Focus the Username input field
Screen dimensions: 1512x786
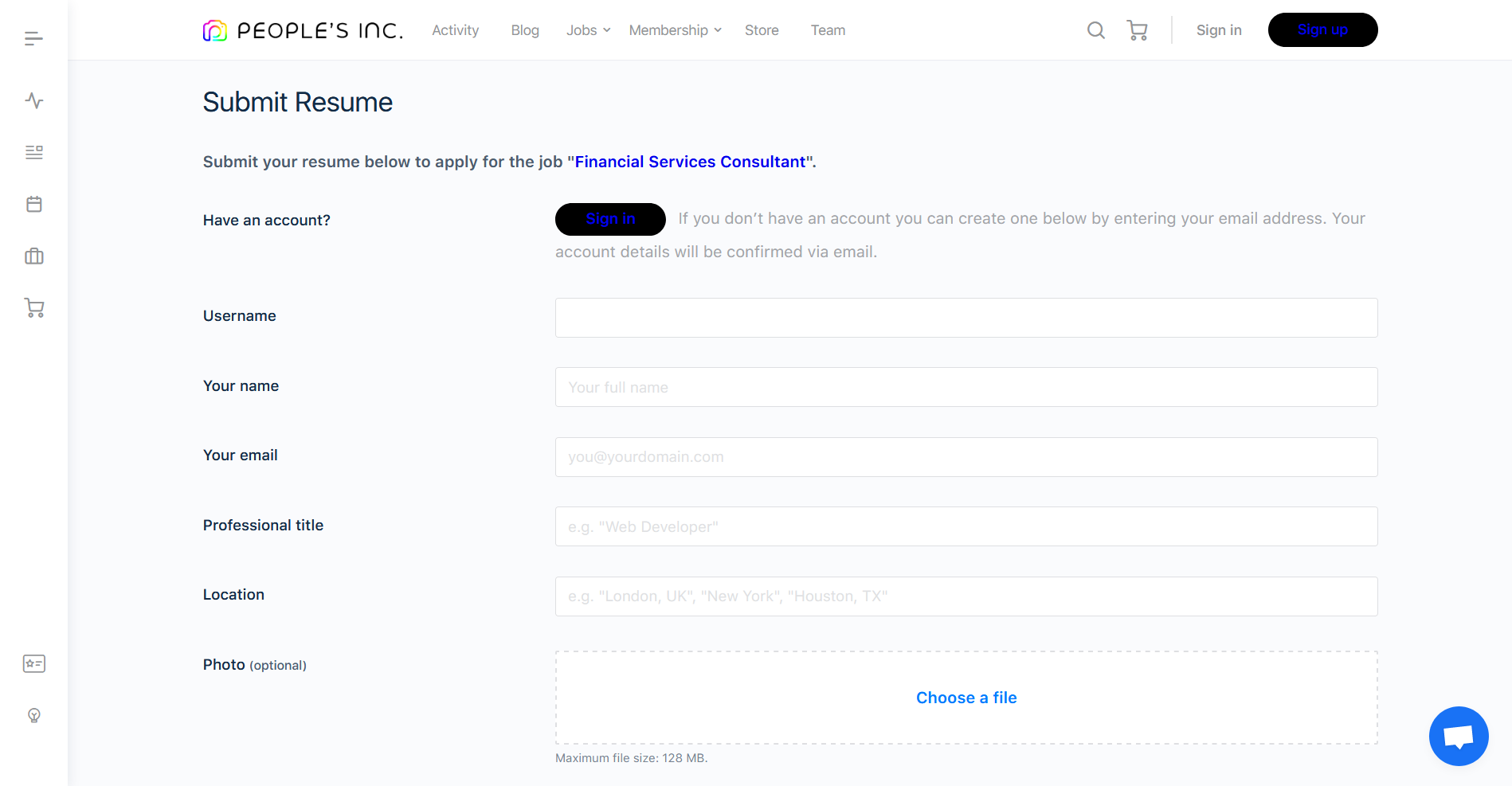click(966, 318)
